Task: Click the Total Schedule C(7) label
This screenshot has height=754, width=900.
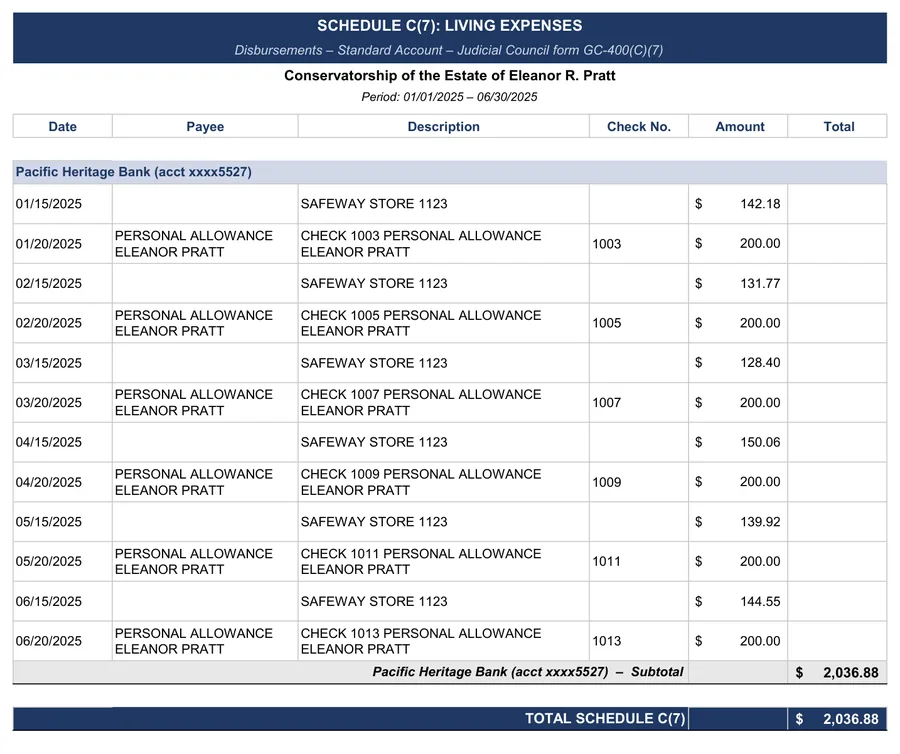Action: coord(605,718)
